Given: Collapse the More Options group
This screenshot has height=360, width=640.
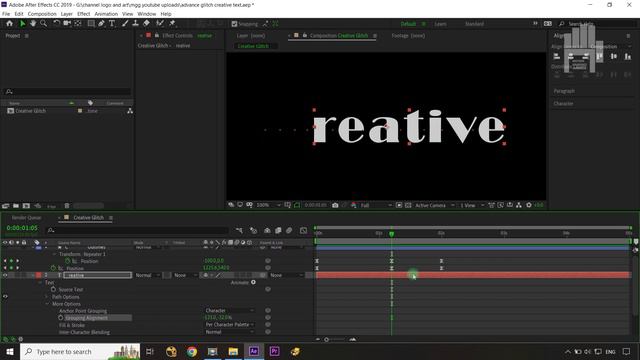Looking at the screenshot, I should pyautogui.click(x=47, y=304).
